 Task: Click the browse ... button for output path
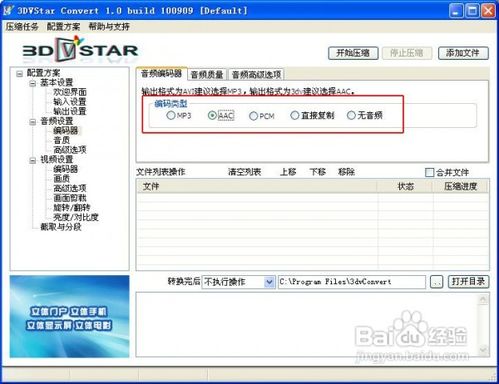click(436, 282)
